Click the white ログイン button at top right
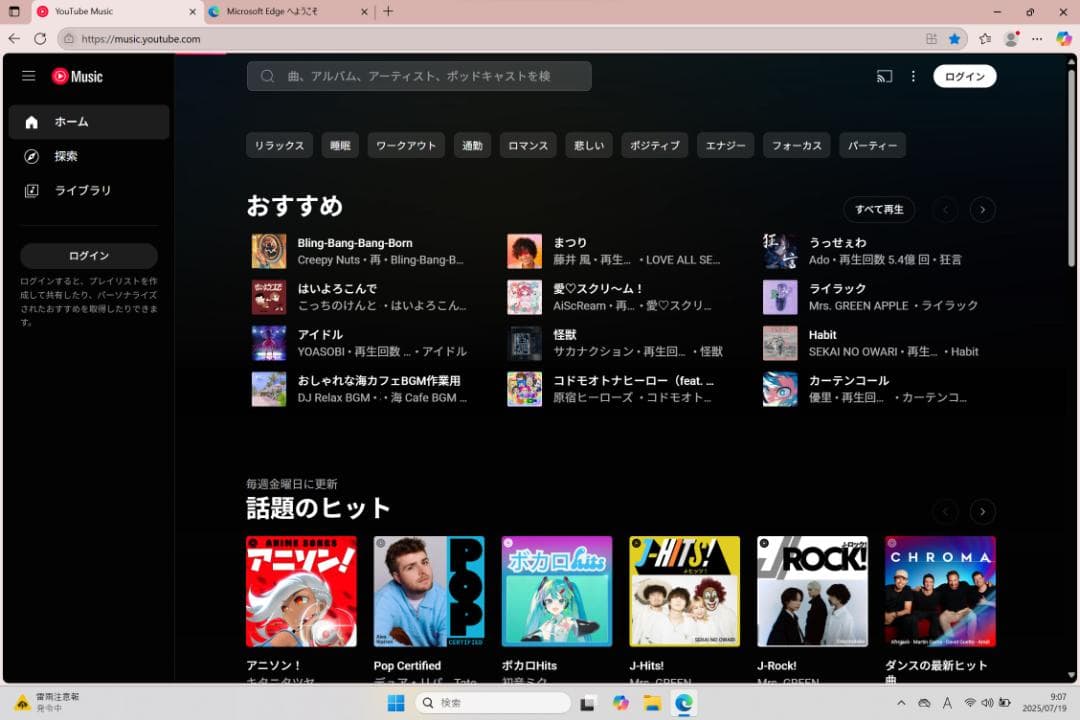 [964, 76]
